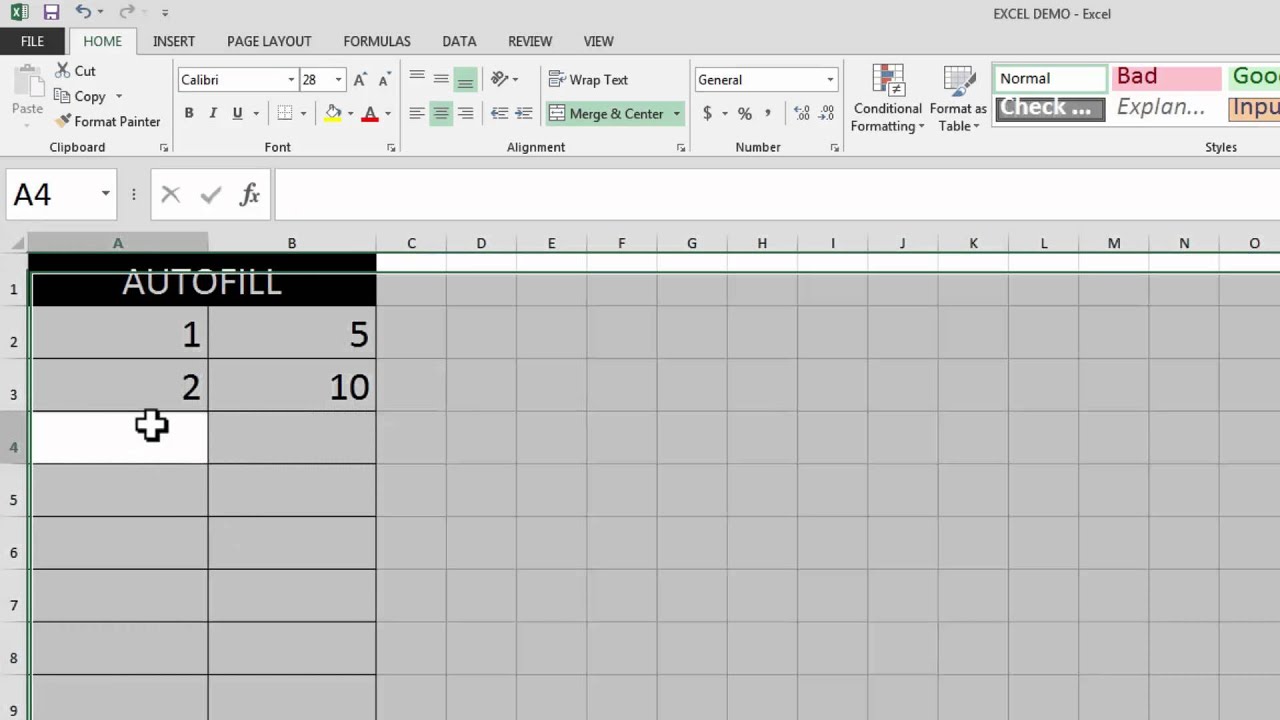The width and height of the screenshot is (1280, 720).
Task: Switch to the INSERT tab
Action: [174, 41]
